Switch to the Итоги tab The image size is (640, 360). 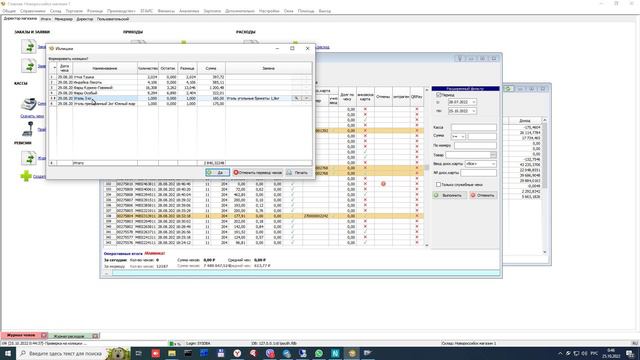(46, 19)
